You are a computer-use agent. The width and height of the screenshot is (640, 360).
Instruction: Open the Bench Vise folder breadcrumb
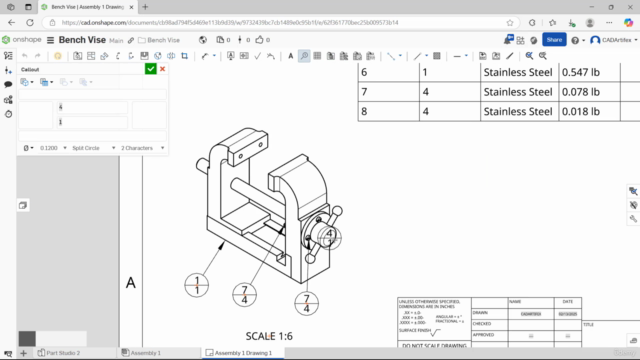pyautogui.click(x=159, y=40)
